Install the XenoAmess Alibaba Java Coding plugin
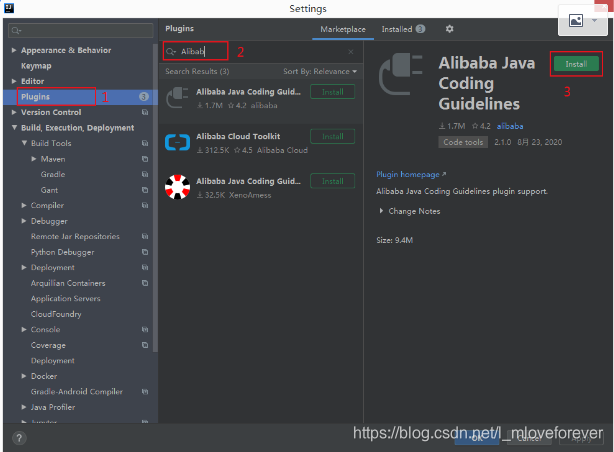 point(332,181)
